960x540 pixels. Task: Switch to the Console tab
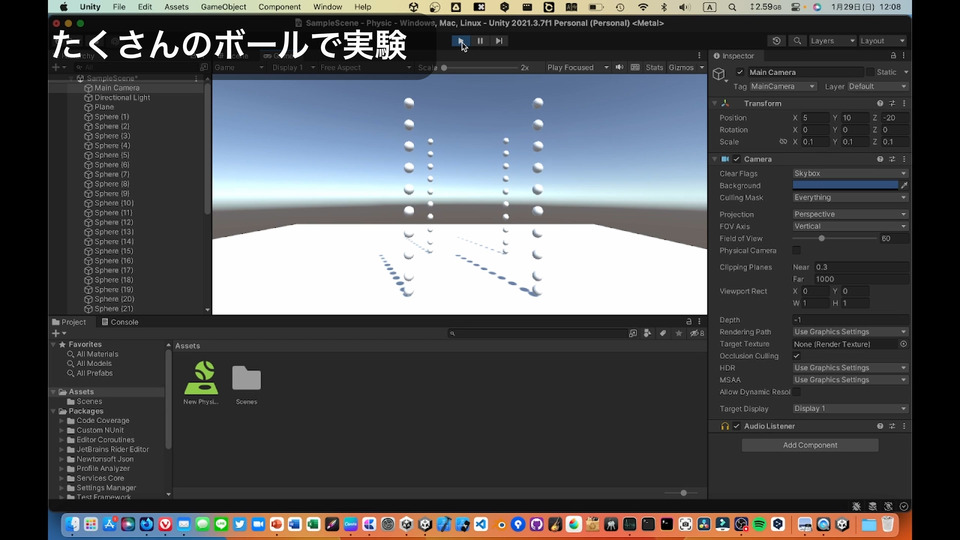pos(119,322)
